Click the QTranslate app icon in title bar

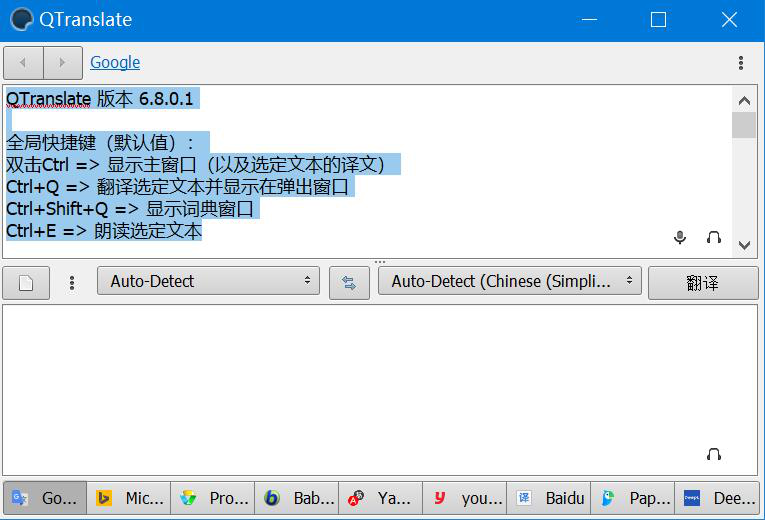tap(21, 20)
